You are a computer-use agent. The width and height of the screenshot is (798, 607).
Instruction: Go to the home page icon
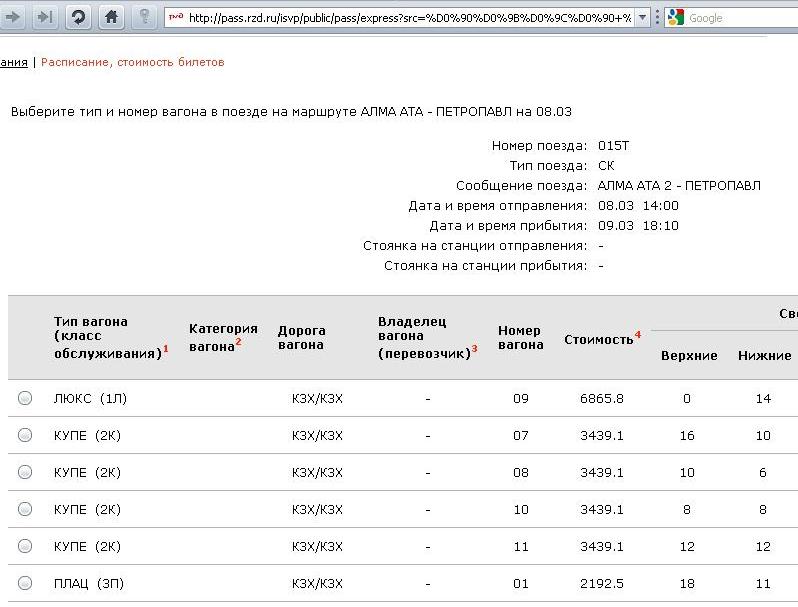pyautogui.click(x=112, y=17)
